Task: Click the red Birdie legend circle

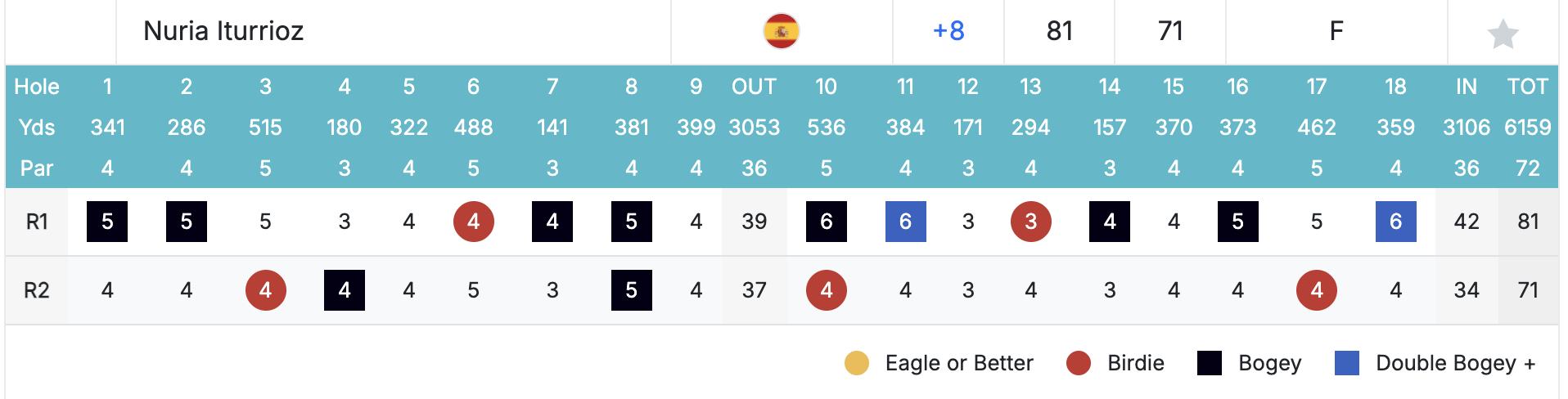Action: point(1079,363)
